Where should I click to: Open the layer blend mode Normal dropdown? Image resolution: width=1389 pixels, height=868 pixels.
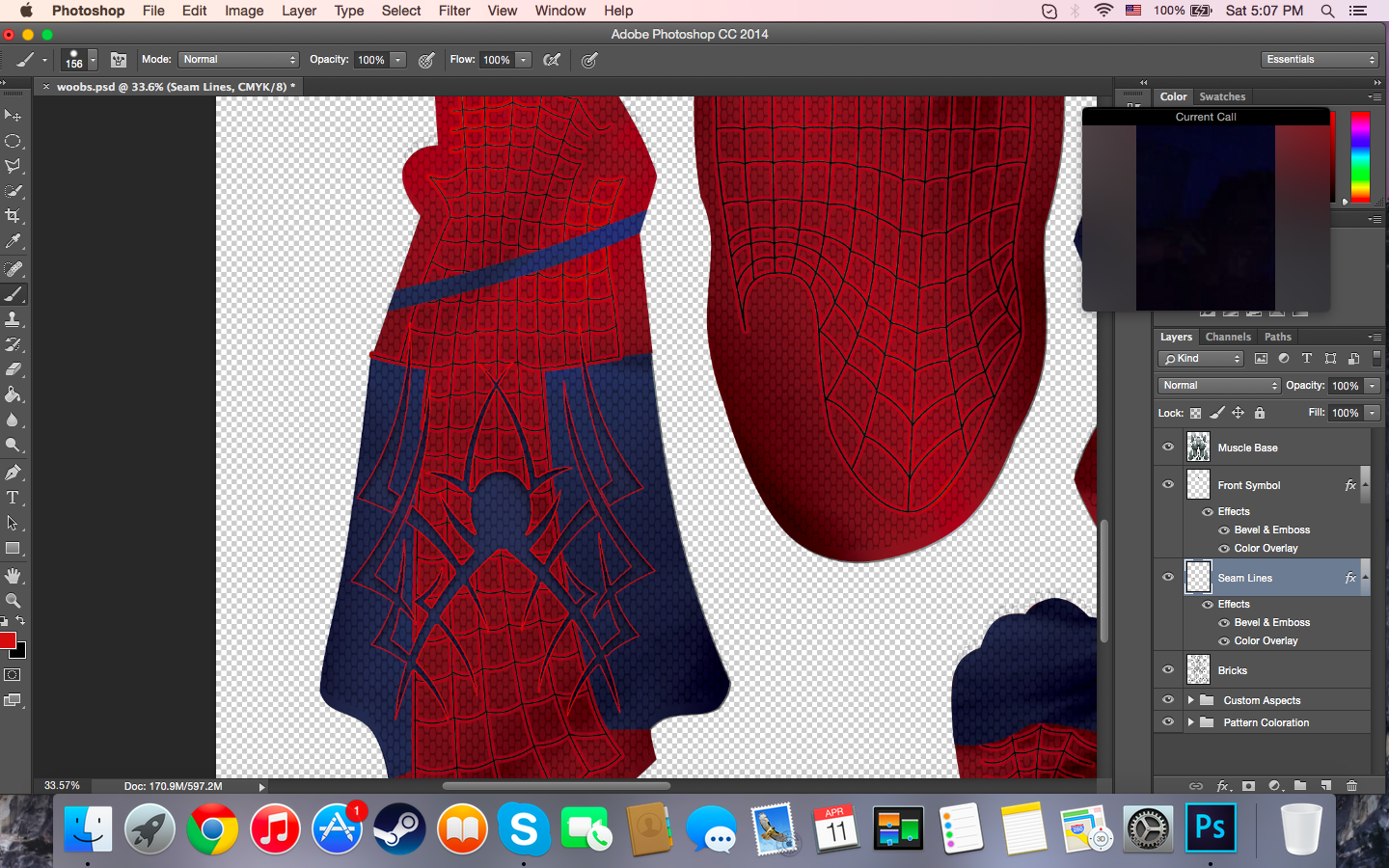[x=1219, y=386]
